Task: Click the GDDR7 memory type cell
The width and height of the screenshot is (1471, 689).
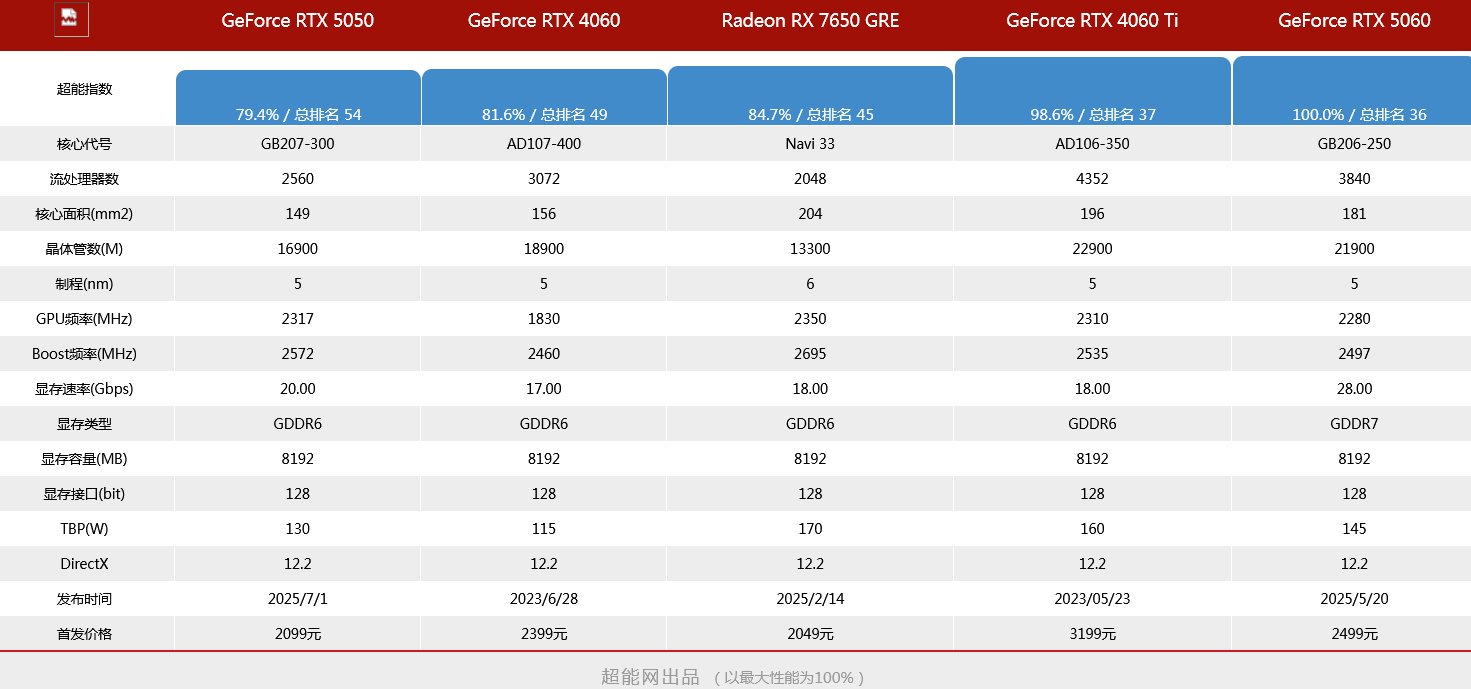Action: [1353, 423]
